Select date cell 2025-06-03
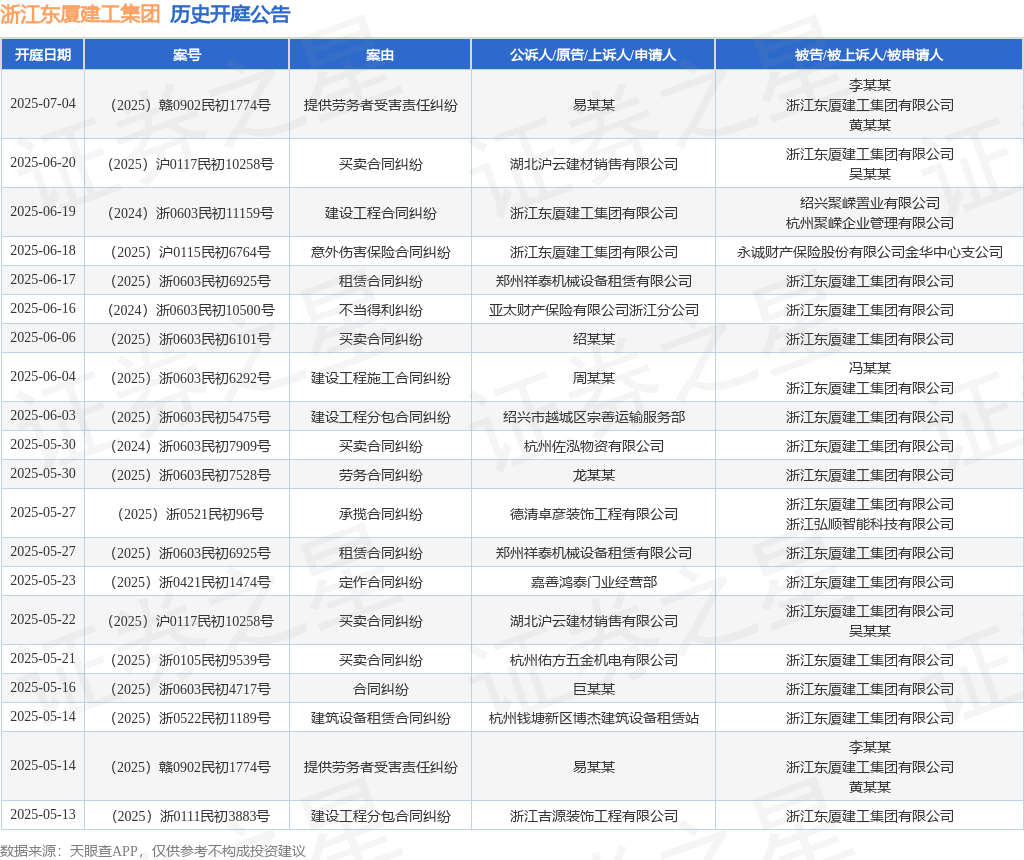This screenshot has width=1024, height=860. point(42,416)
